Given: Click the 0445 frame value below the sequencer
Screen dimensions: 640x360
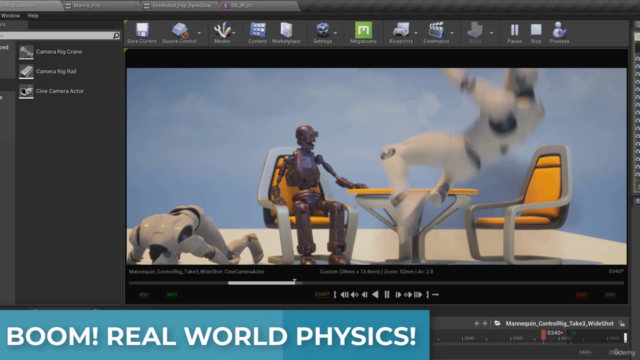Looking at the screenshot, I should (585, 352).
